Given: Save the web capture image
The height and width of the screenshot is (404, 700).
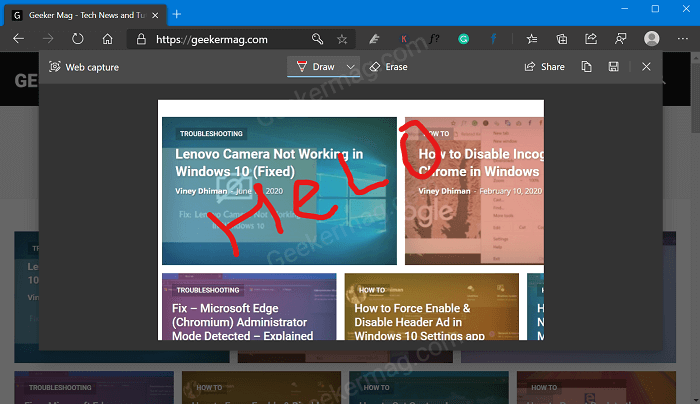Looking at the screenshot, I should (x=613, y=67).
